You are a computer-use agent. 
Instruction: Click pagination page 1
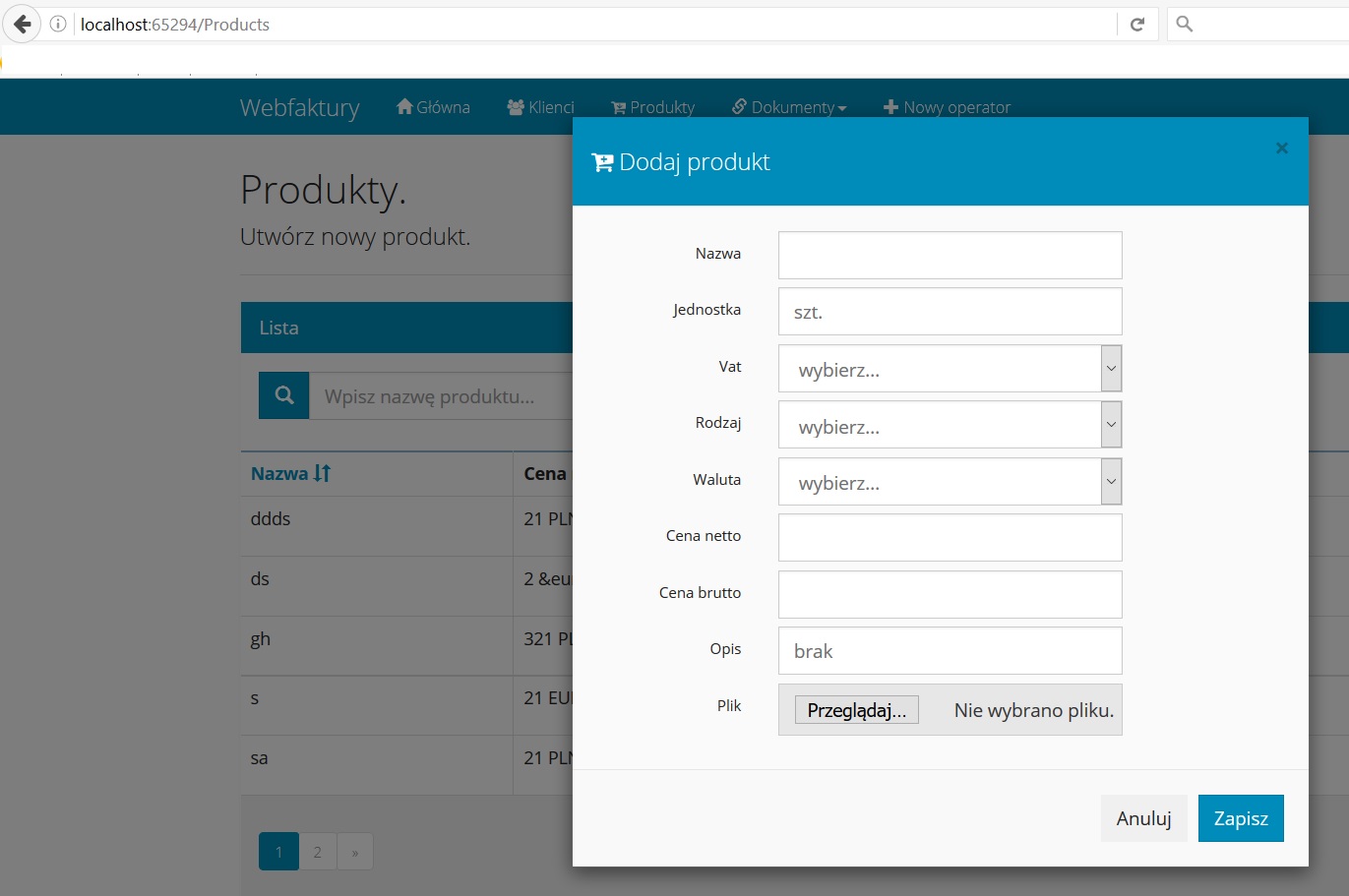pyautogui.click(x=278, y=852)
